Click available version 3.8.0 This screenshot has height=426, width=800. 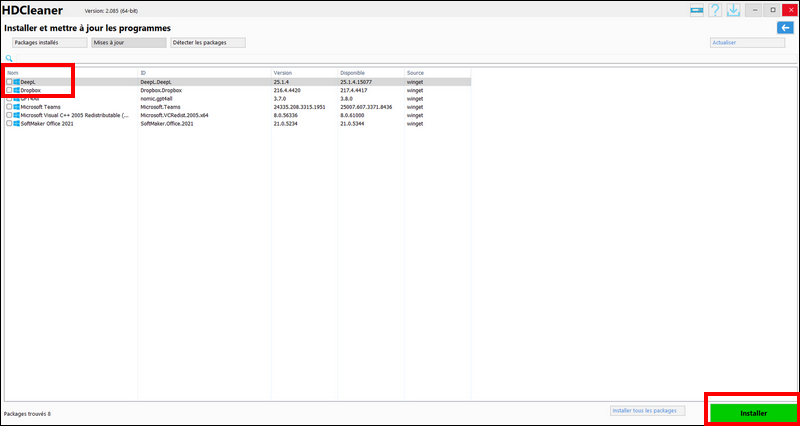click(x=346, y=98)
